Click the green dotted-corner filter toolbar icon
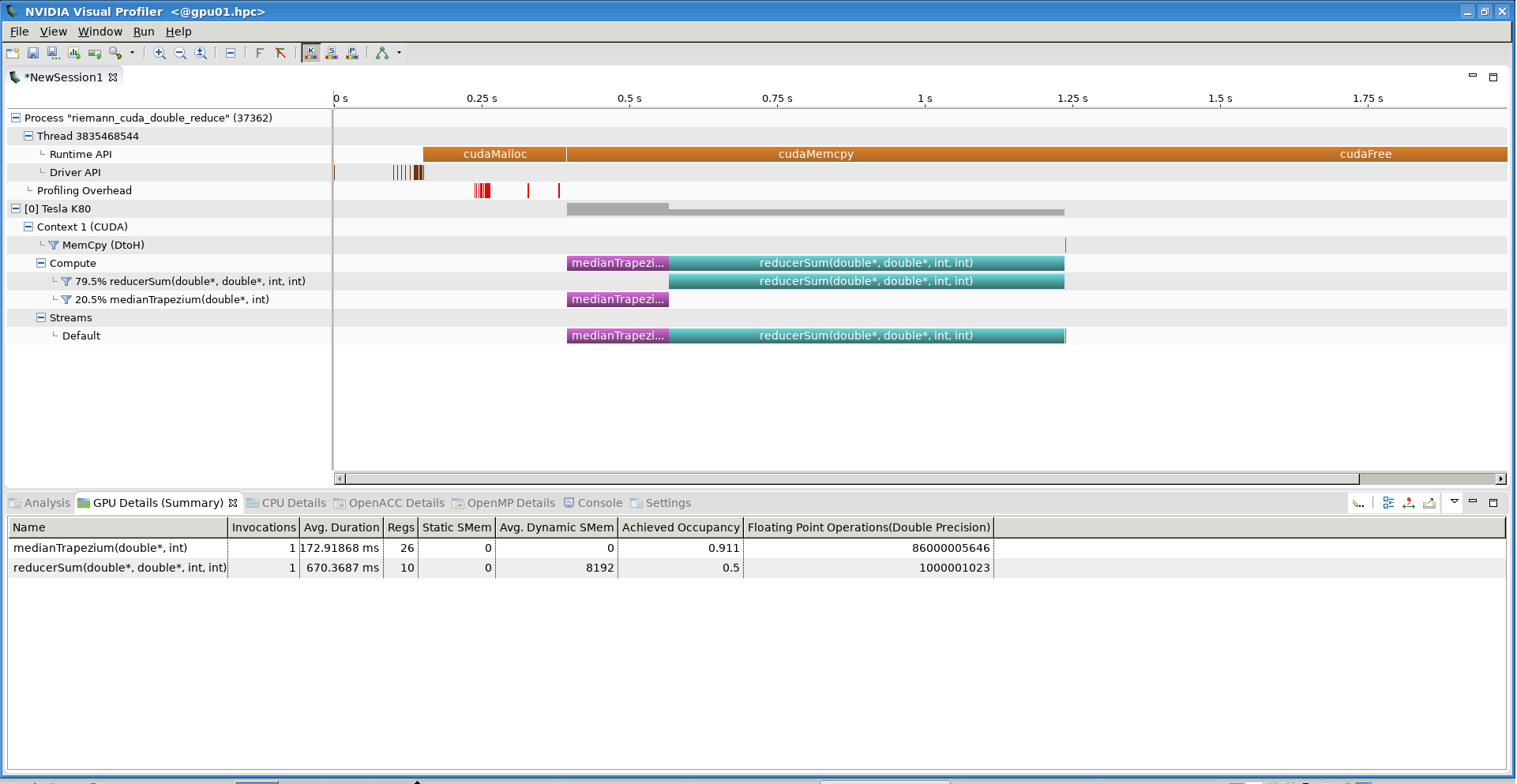 [x=260, y=53]
